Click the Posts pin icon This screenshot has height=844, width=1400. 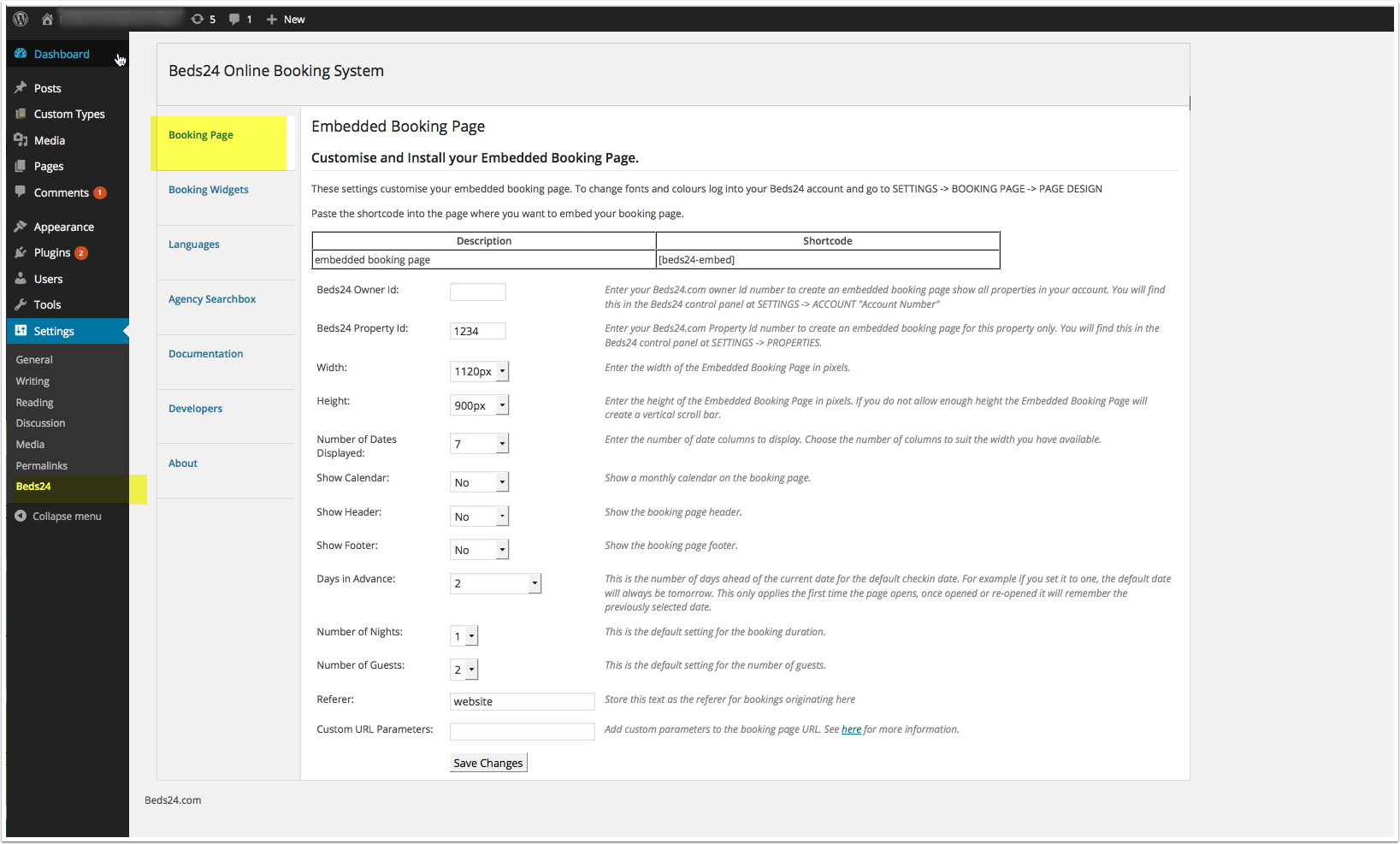pos(21,88)
